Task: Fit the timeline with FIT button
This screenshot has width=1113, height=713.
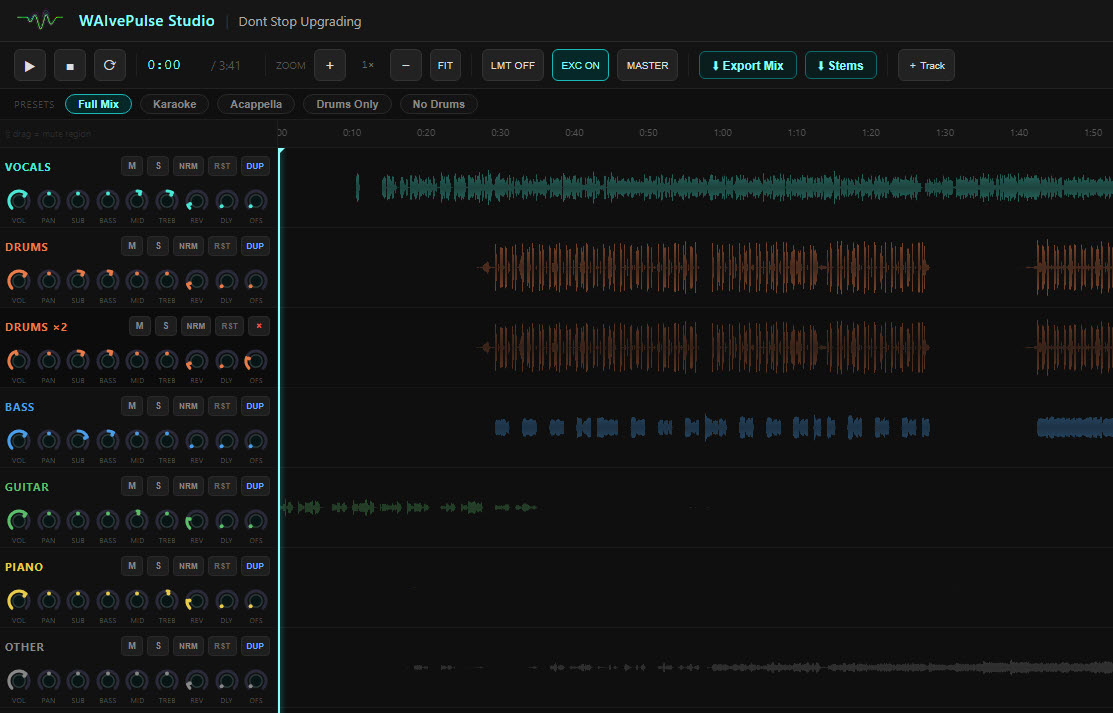Action: [x=445, y=65]
